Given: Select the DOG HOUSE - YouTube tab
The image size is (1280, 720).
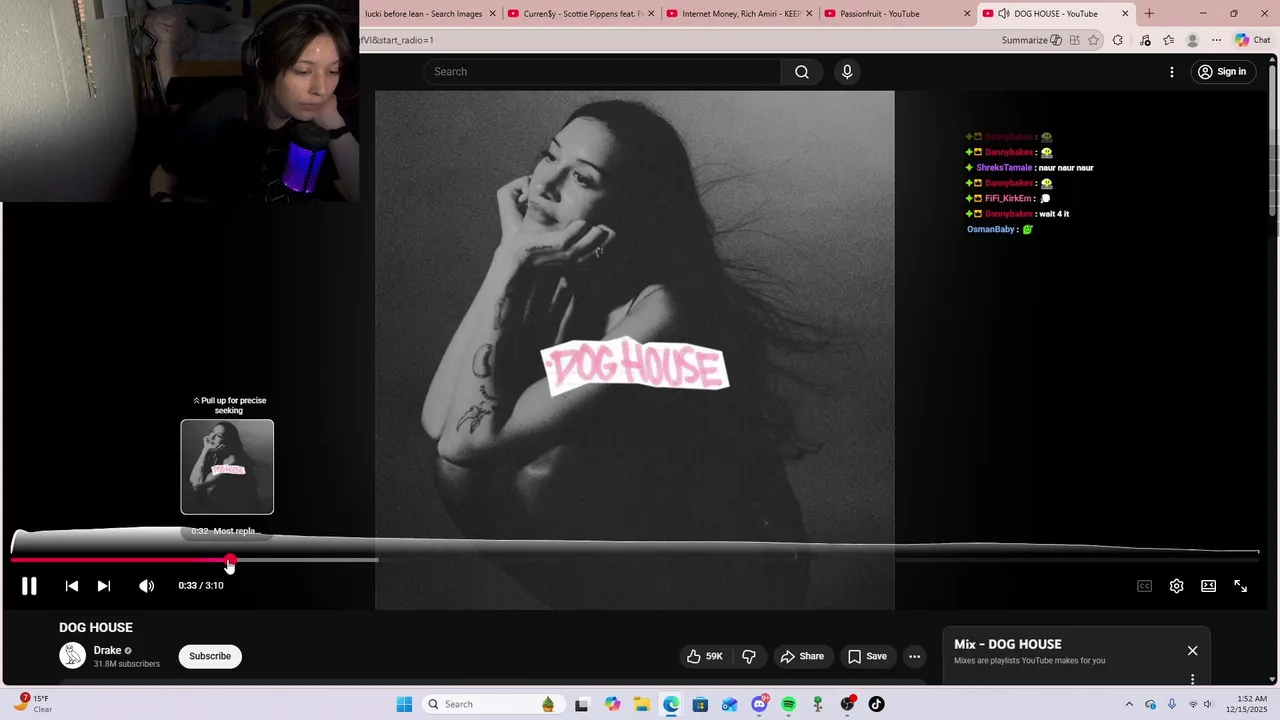Looking at the screenshot, I should click(1056, 14).
